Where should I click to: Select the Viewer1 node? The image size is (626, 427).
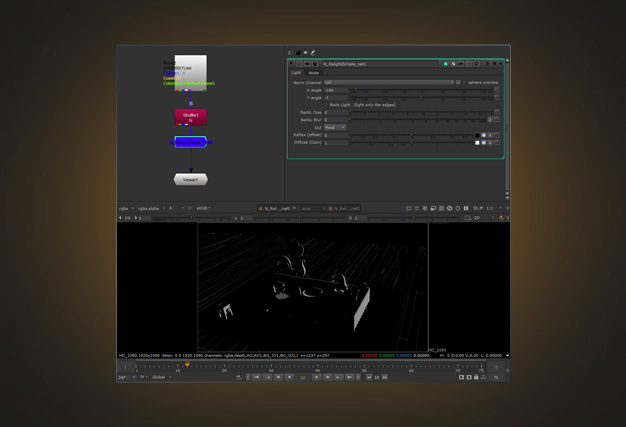click(x=191, y=180)
